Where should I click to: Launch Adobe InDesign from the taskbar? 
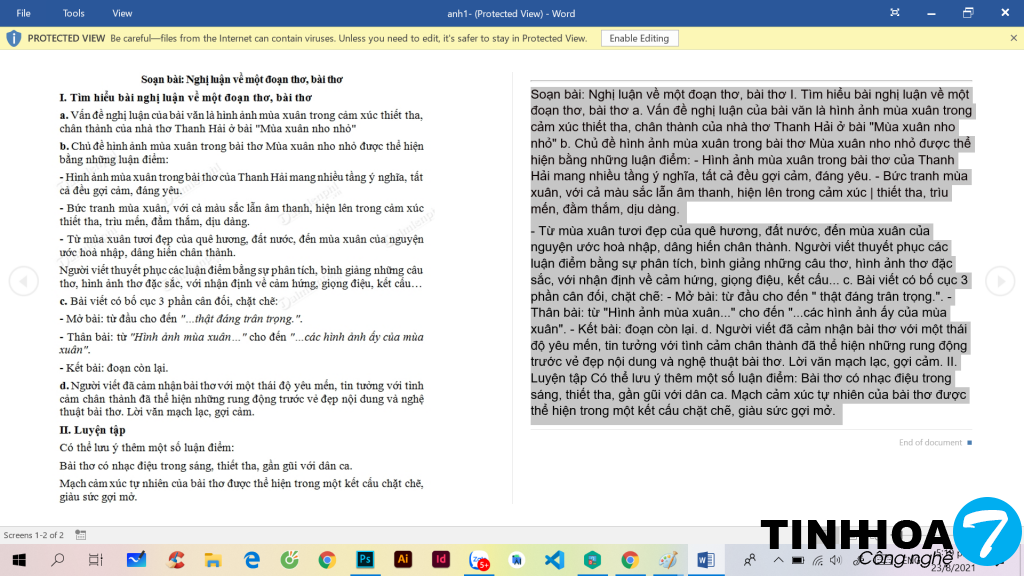[441, 559]
